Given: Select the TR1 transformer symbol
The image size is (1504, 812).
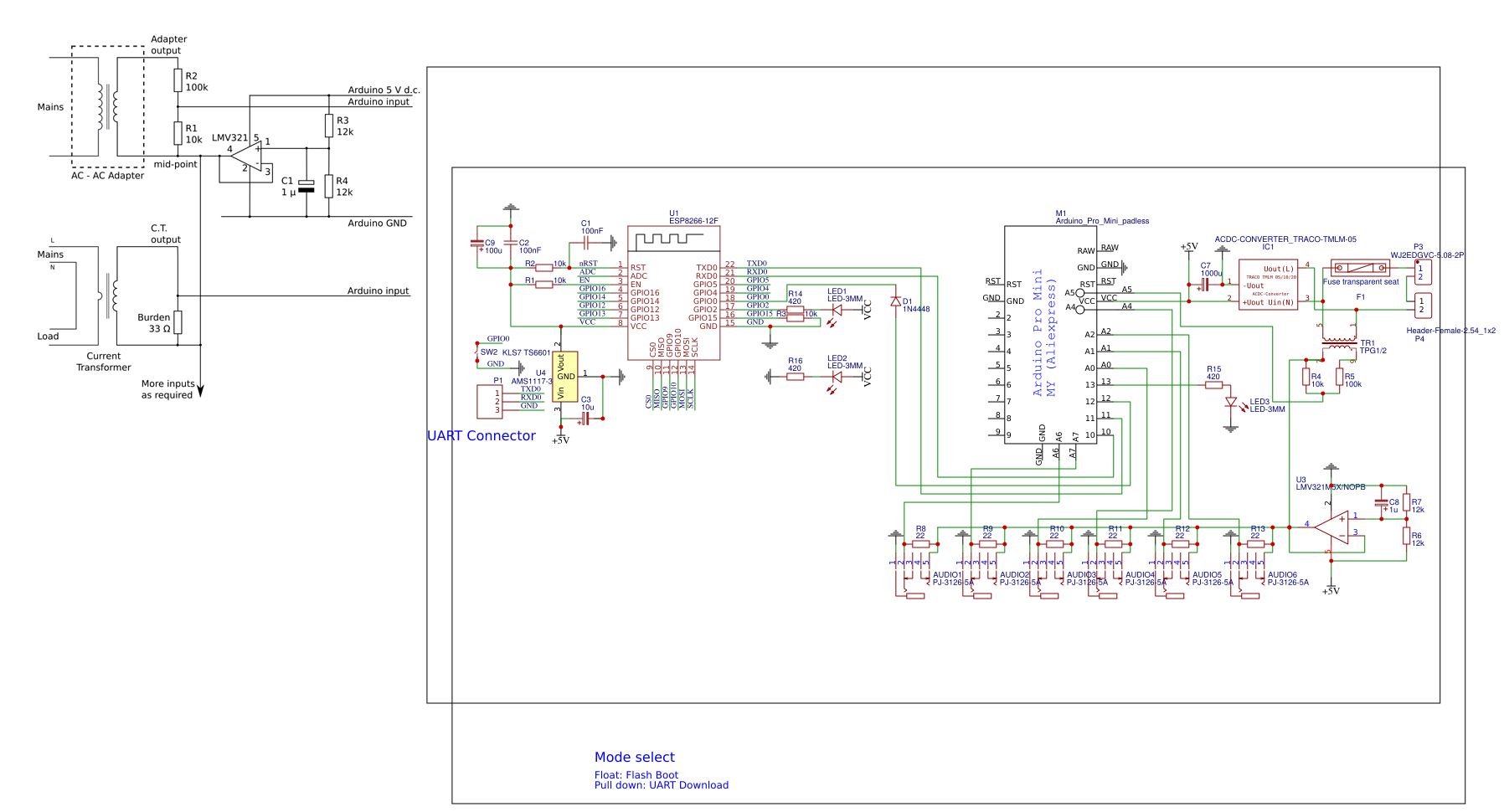Looking at the screenshot, I should pos(1339,342).
